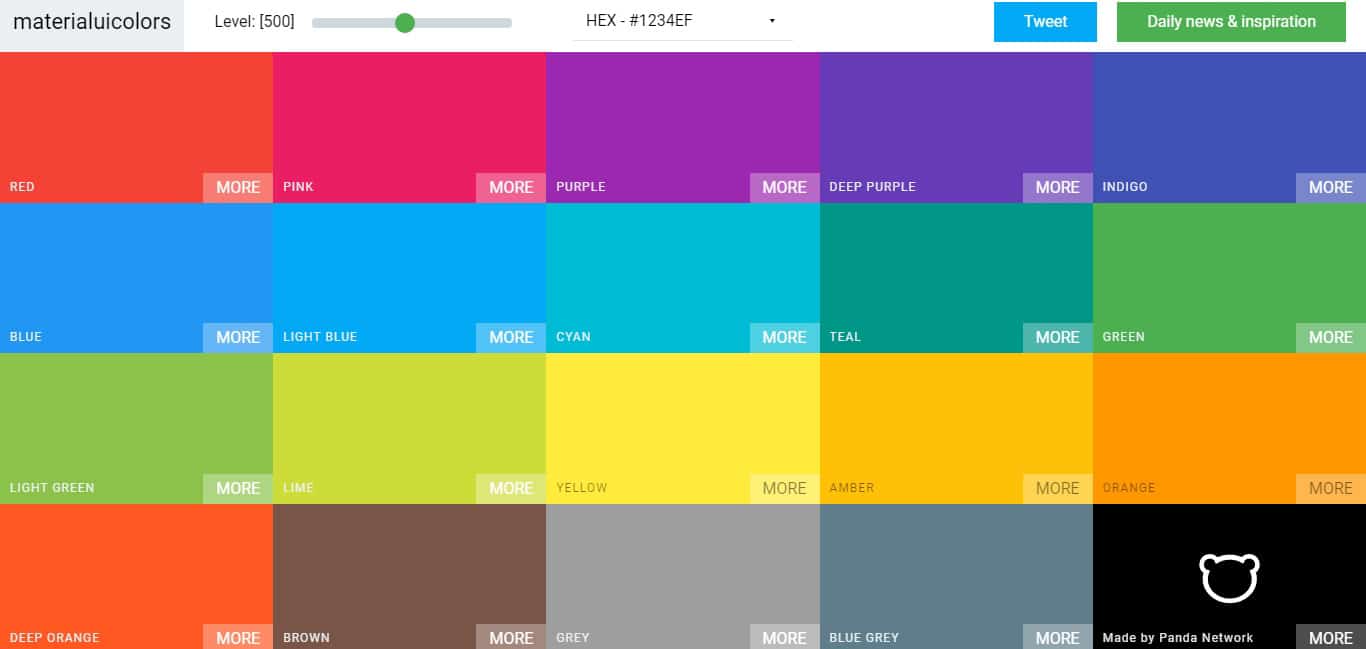Open MORE shades for Lime
The width and height of the screenshot is (1366, 649).
(x=511, y=489)
